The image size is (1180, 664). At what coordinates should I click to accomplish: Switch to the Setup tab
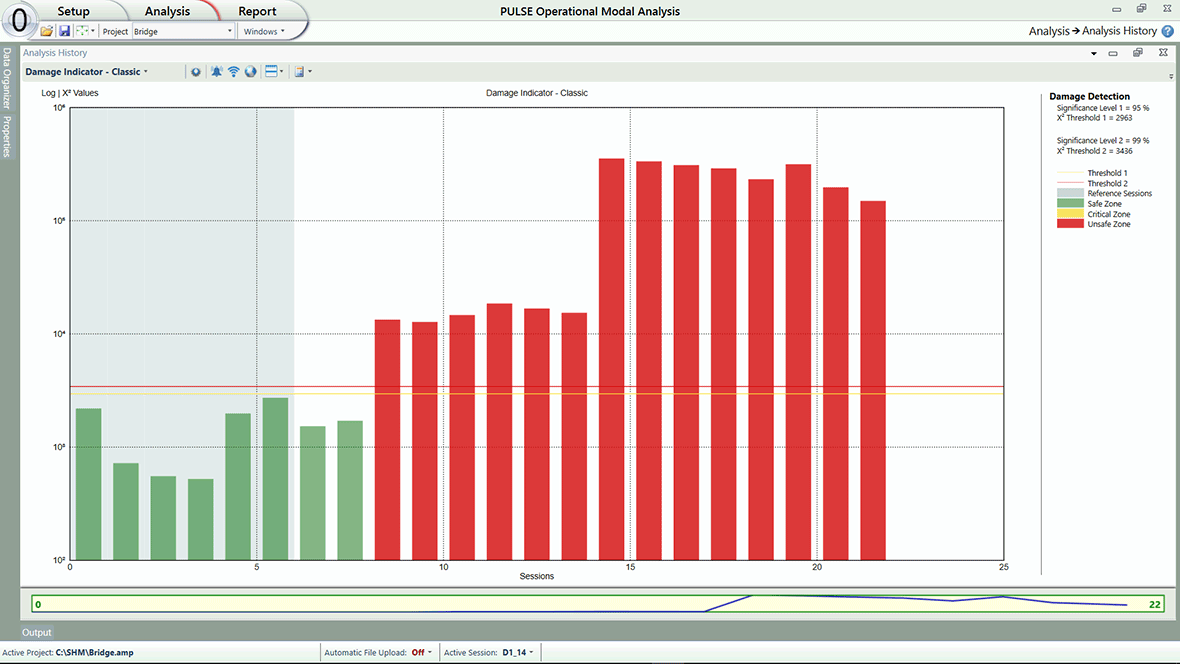click(73, 11)
